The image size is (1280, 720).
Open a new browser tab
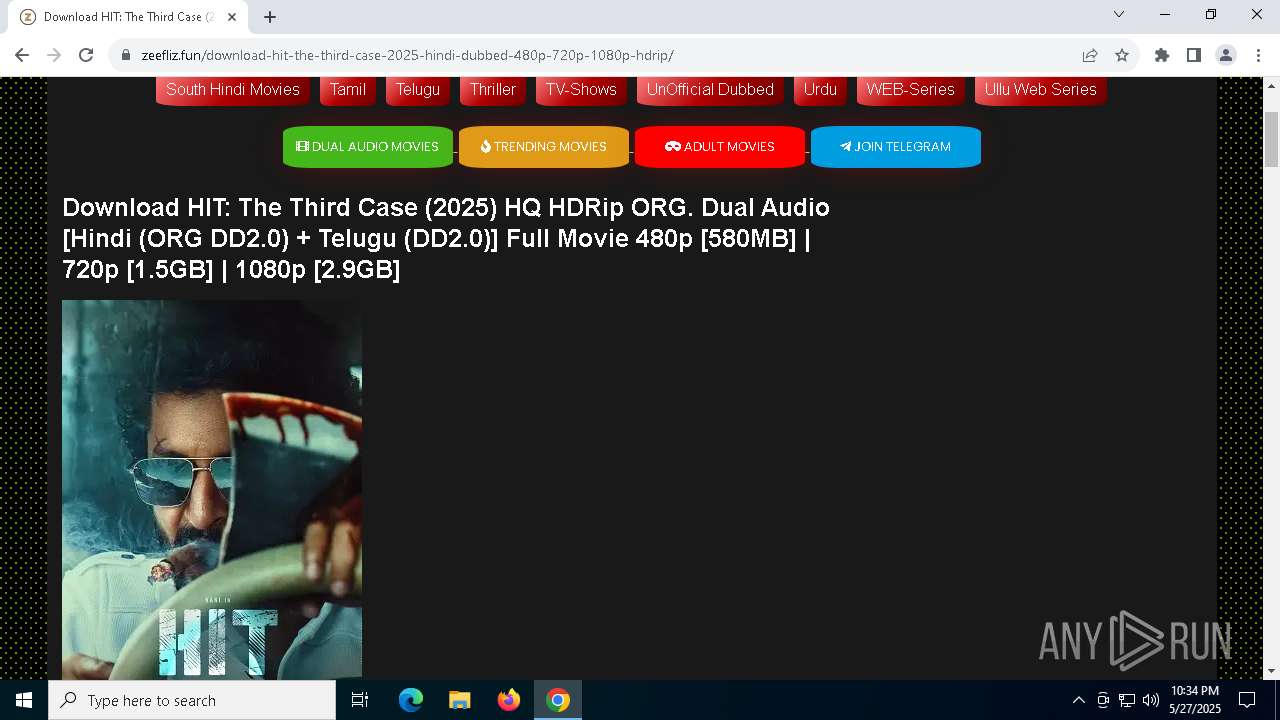[x=270, y=17]
